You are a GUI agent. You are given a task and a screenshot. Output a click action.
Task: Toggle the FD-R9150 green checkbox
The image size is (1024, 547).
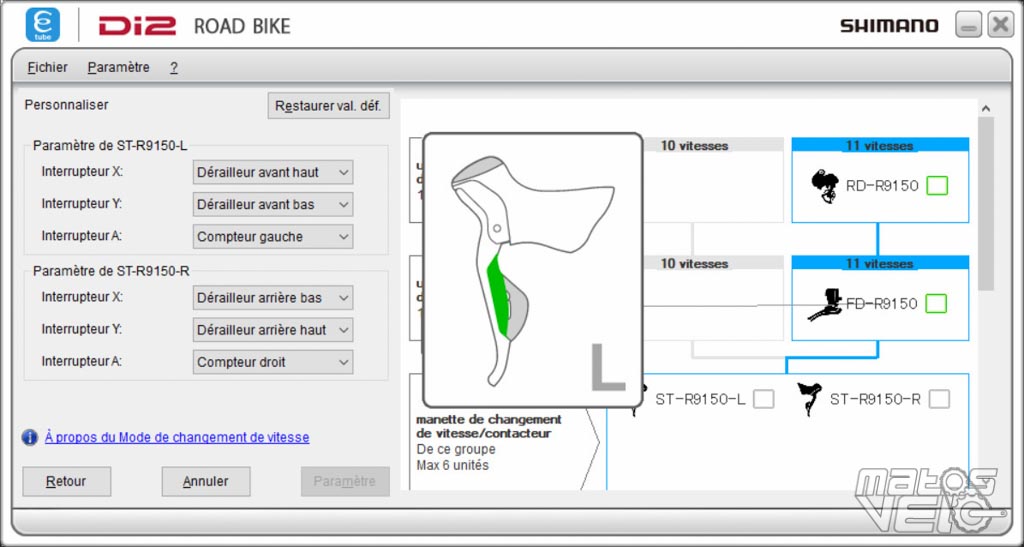936,304
